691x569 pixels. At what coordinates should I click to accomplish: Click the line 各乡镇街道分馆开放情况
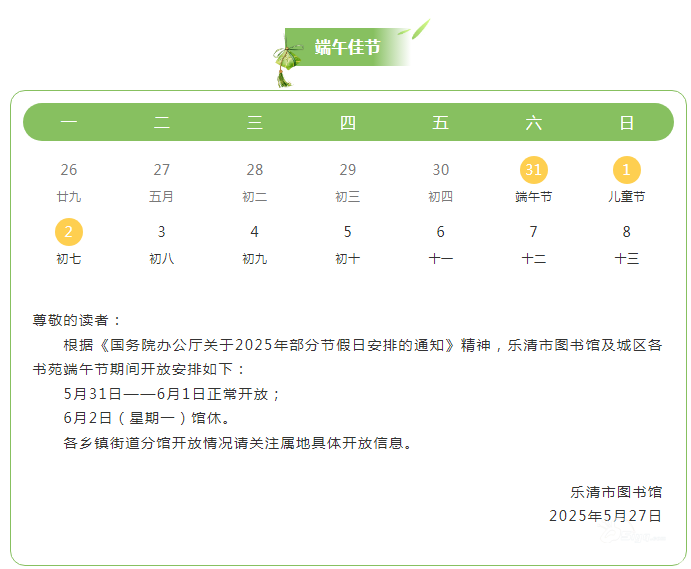238,443
